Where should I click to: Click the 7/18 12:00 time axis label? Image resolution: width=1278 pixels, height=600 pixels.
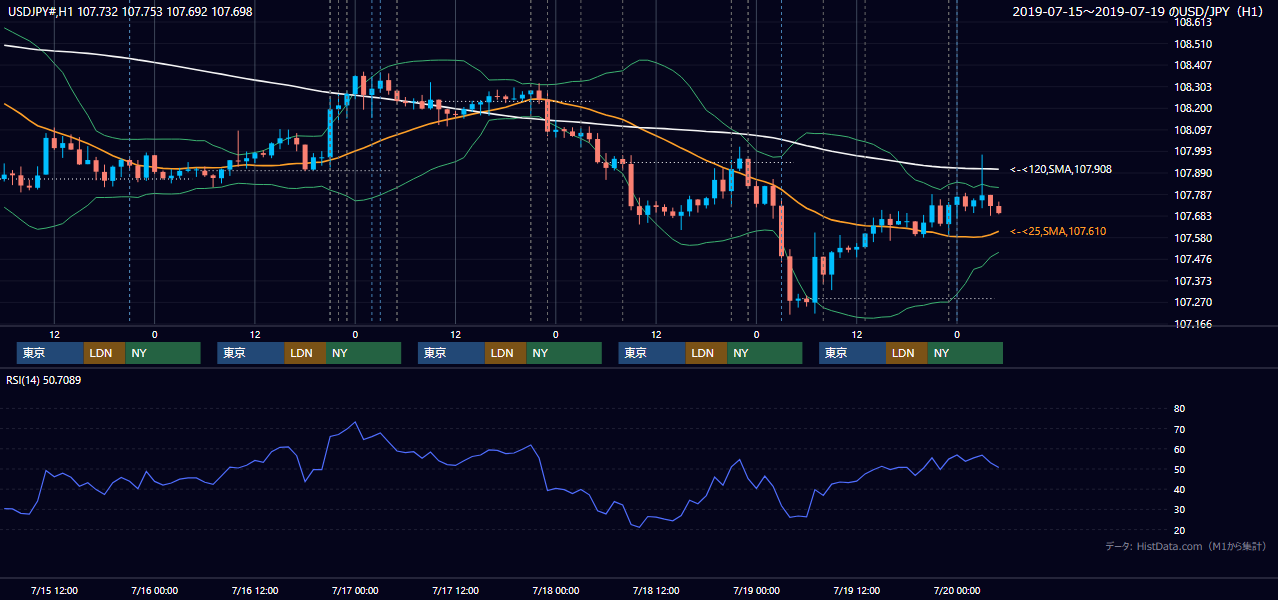tap(656, 591)
